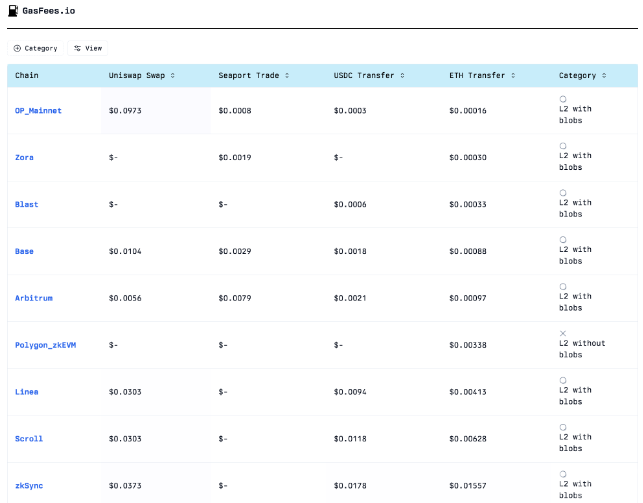
Task: Click the View settings icon
Action: [x=77, y=48]
